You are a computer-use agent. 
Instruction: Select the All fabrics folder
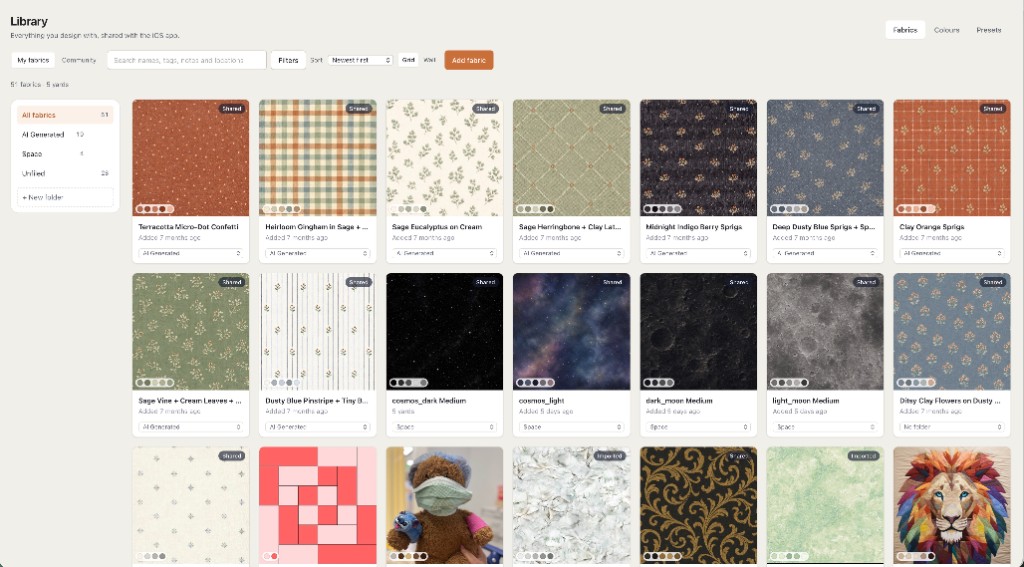65,115
